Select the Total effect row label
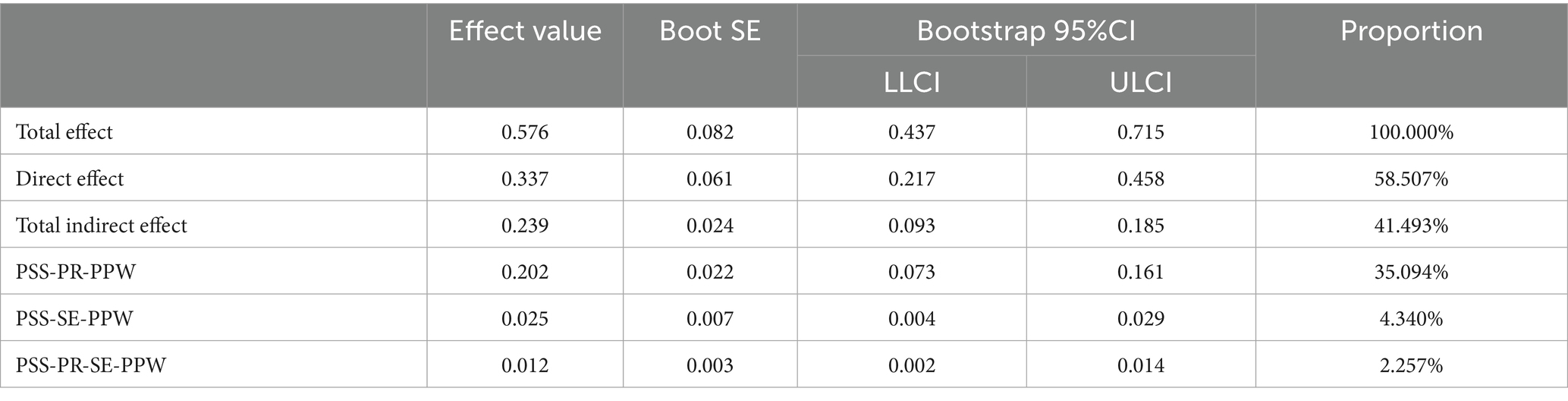This screenshot has width=1568, height=401. 64,132
